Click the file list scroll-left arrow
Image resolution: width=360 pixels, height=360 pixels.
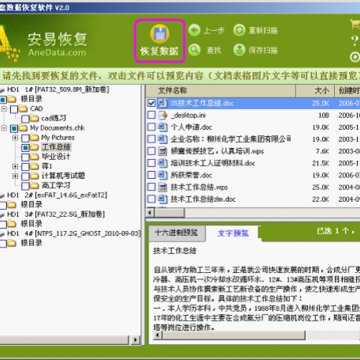(x=150, y=213)
